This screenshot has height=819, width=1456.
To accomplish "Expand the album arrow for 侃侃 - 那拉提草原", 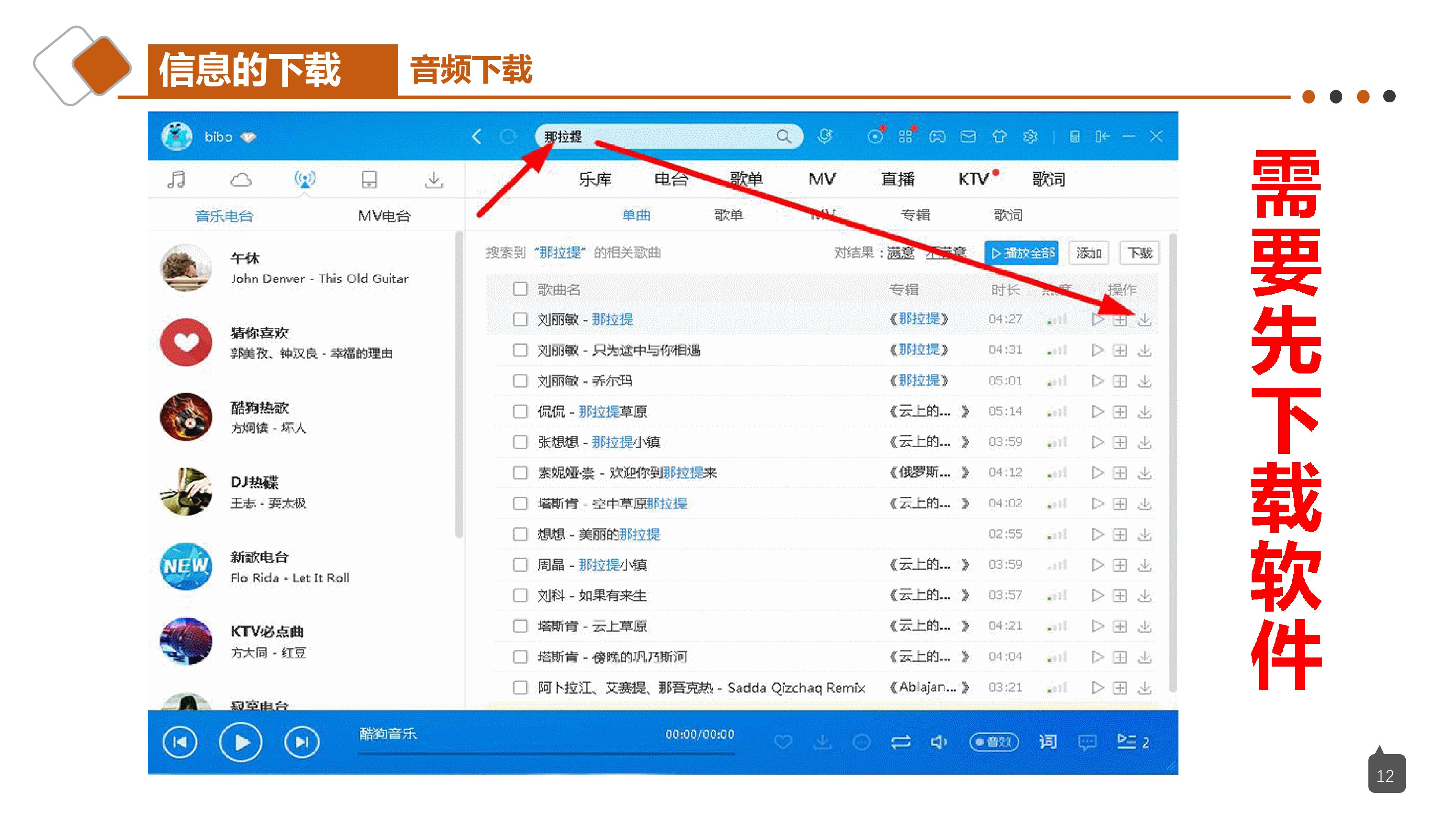I will pyautogui.click(x=965, y=411).
